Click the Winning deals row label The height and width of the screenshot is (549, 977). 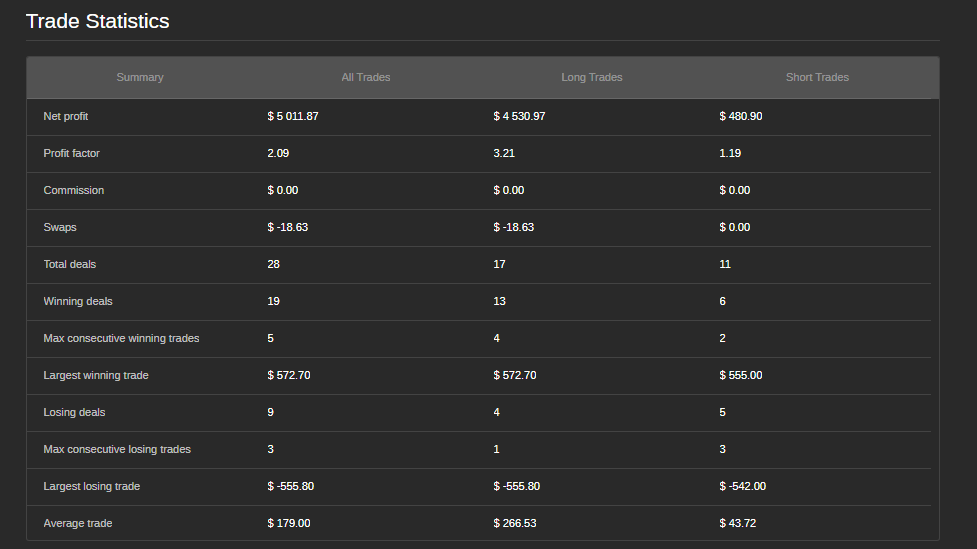click(x=78, y=301)
